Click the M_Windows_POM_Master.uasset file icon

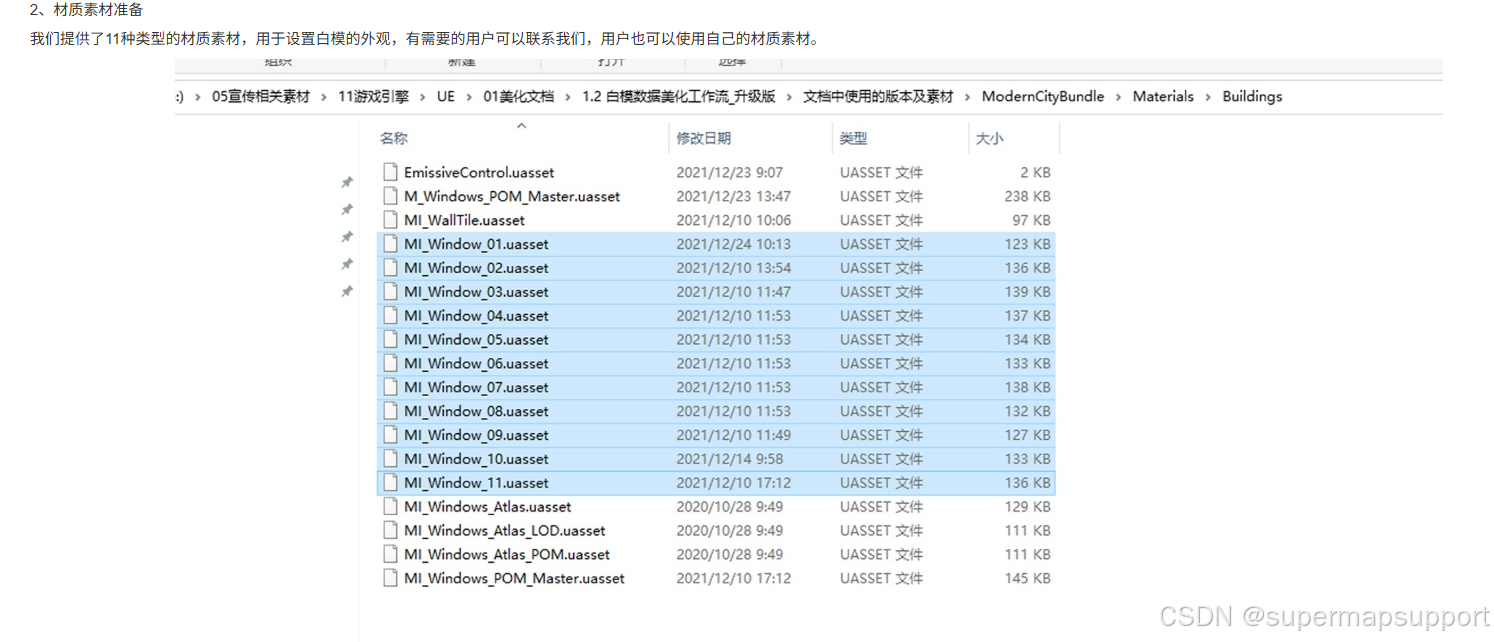(x=391, y=196)
